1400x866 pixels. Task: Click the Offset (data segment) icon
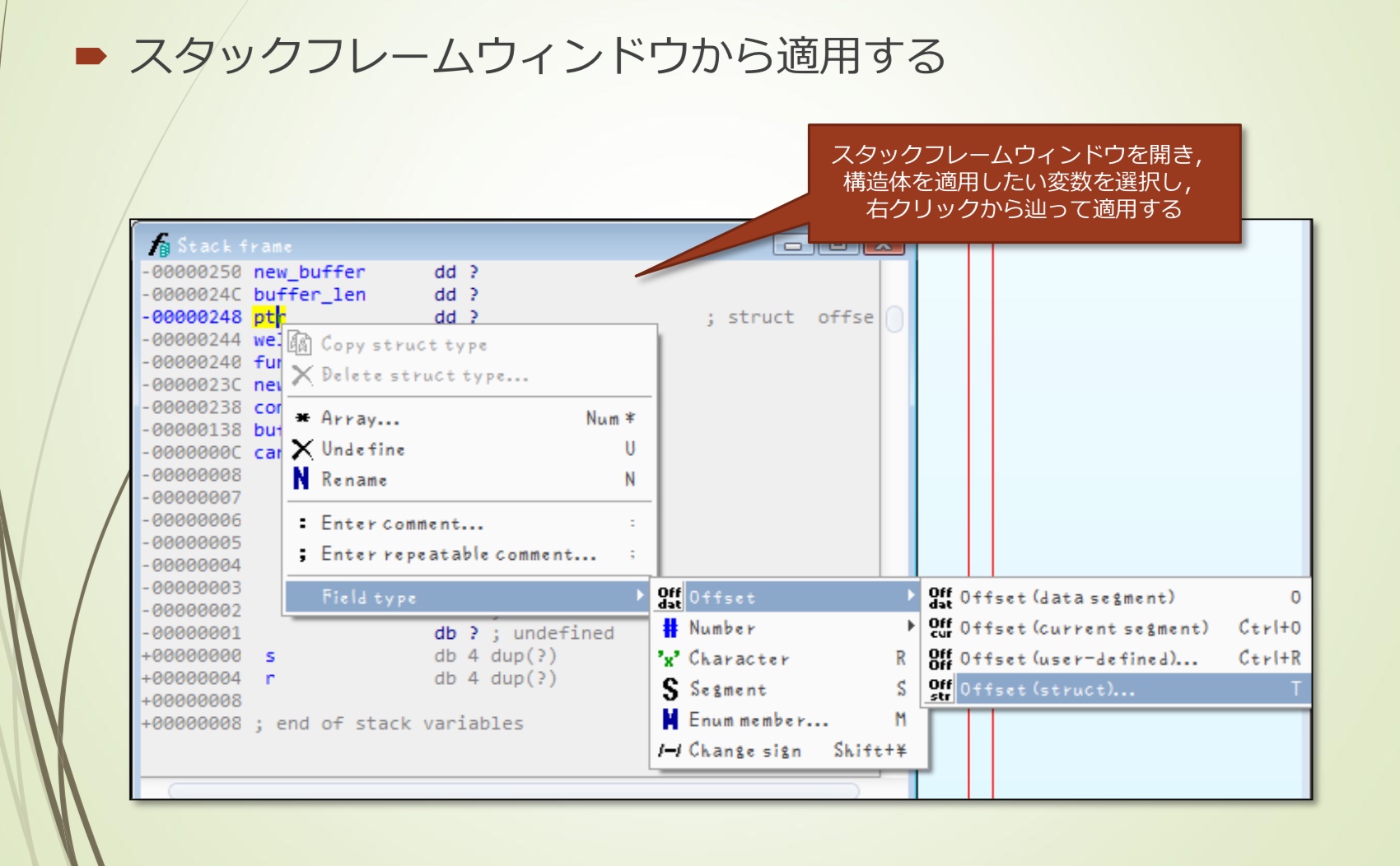tap(940, 598)
